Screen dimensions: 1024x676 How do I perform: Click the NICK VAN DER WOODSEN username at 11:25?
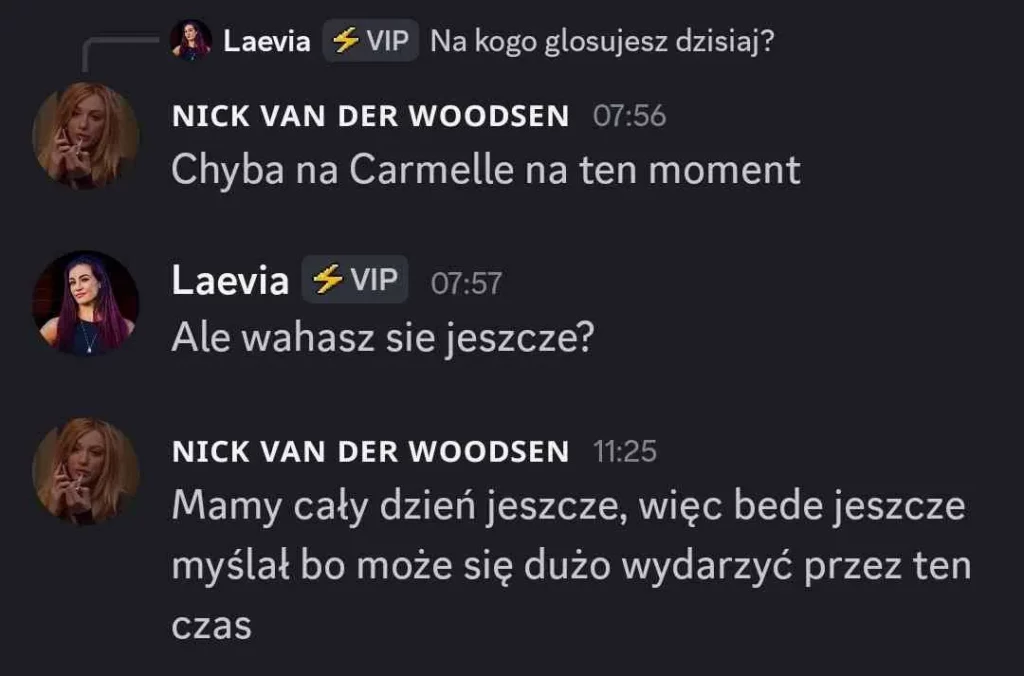click(x=370, y=452)
